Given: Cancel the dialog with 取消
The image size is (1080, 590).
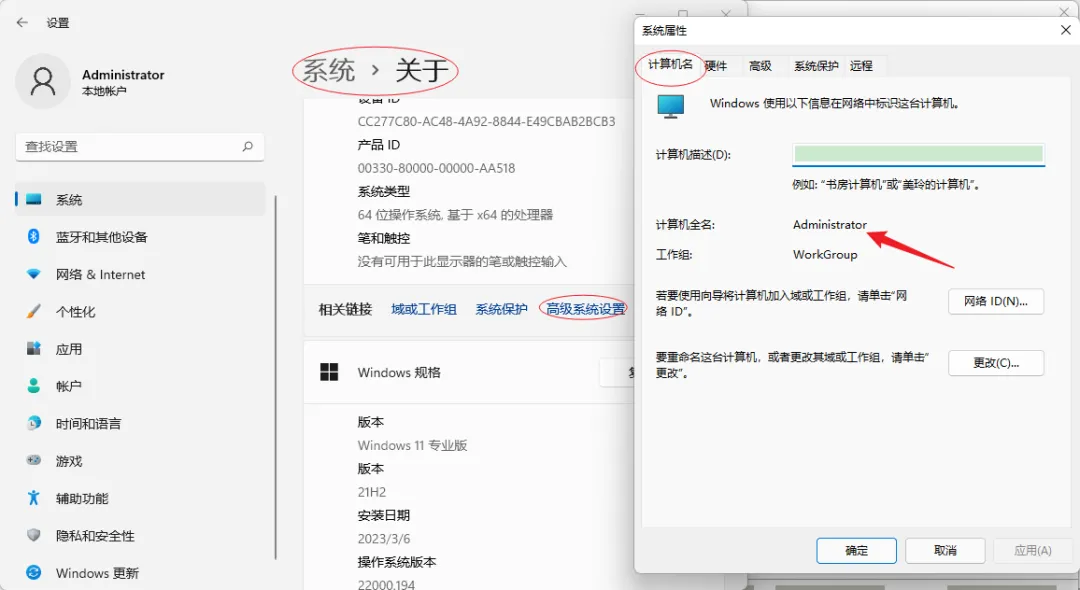Looking at the screenshot, I should point(945,551).
